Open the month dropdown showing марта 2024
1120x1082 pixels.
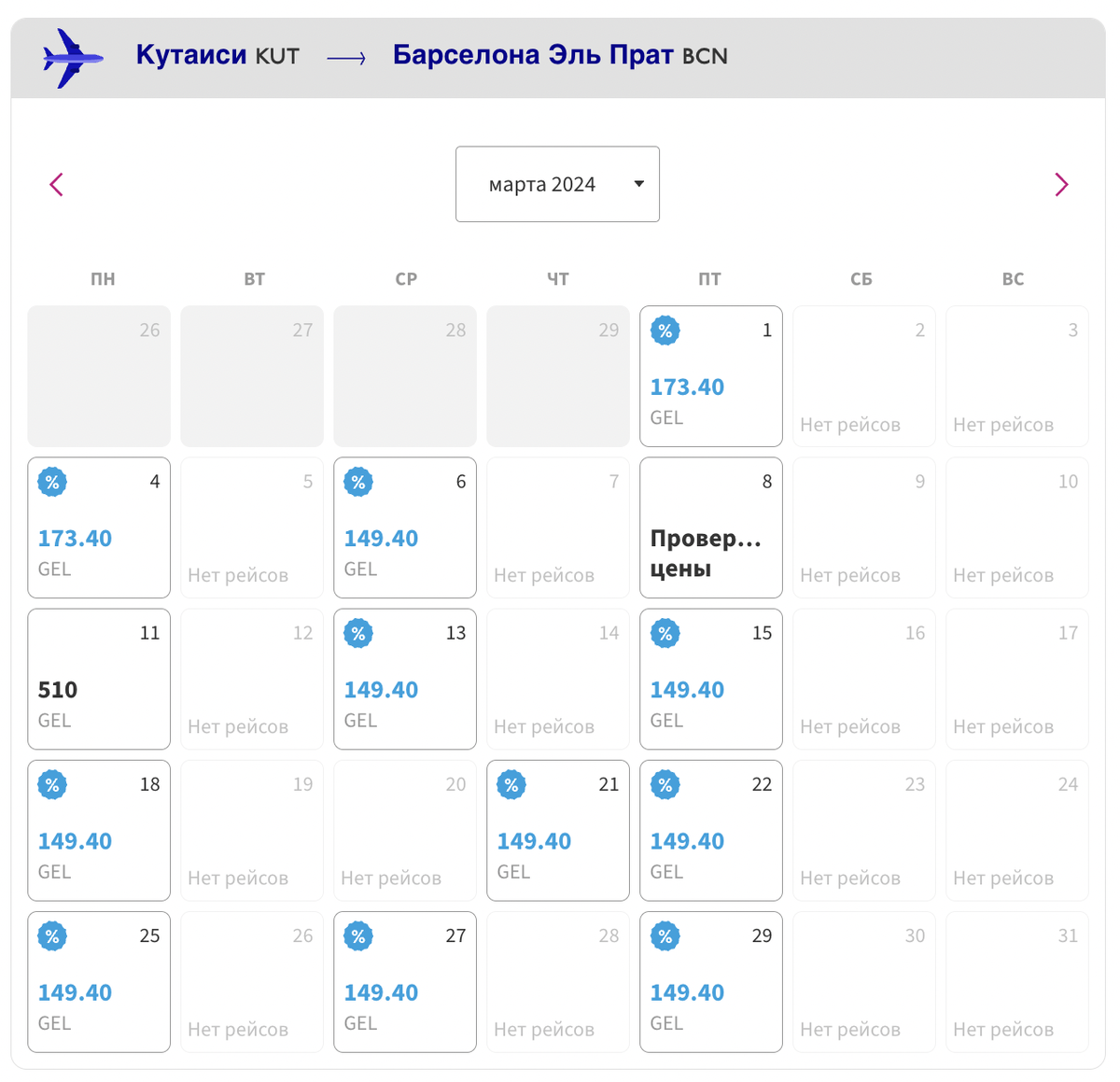click(x=557, y=184)
